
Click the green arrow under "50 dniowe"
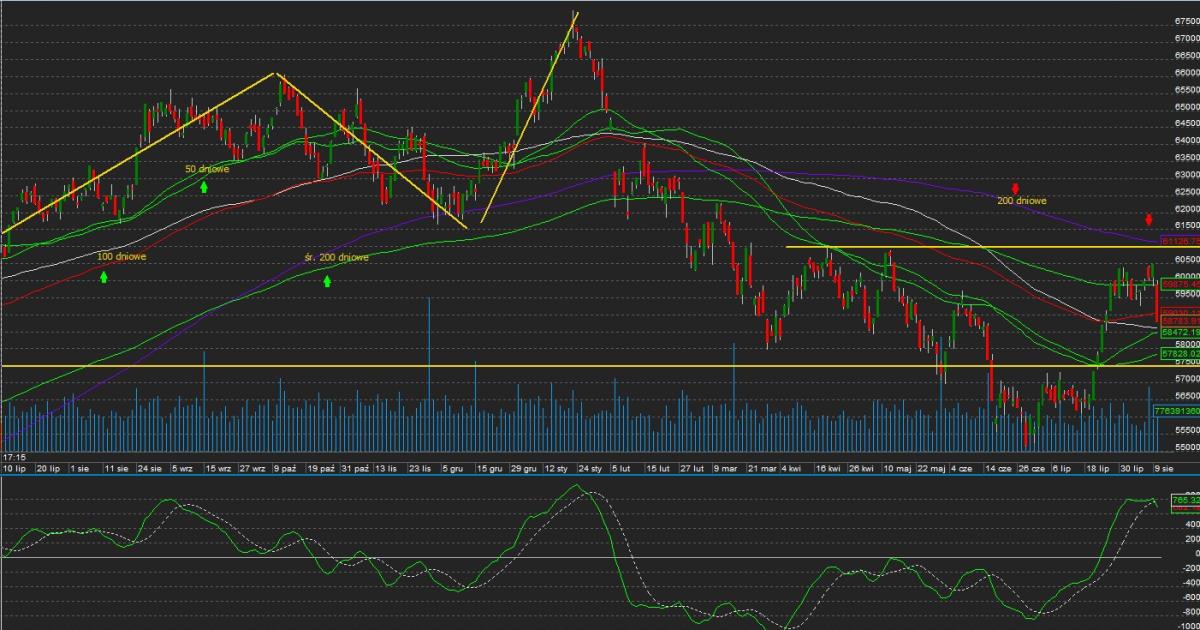204,186
